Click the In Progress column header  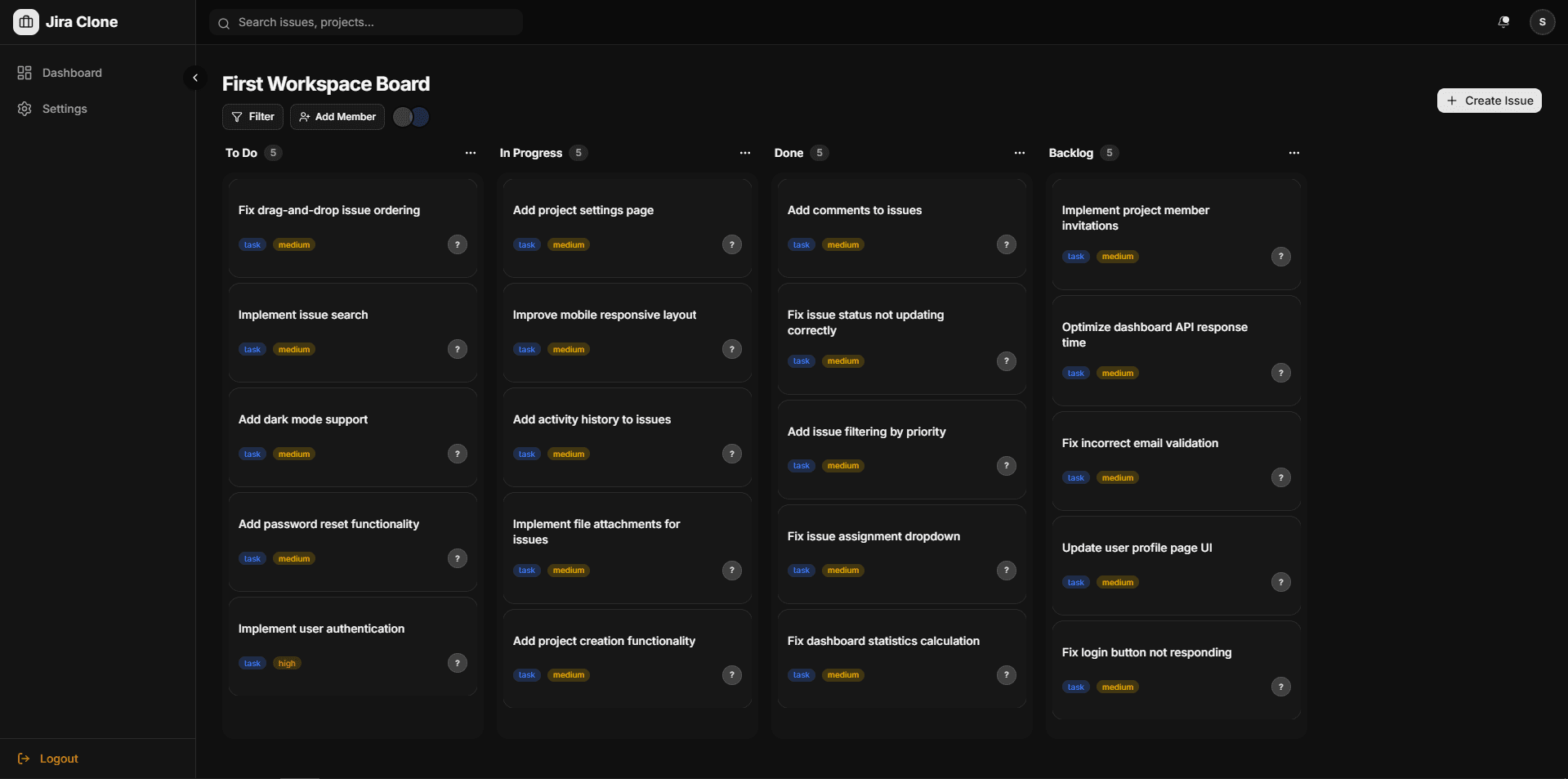(x=531, y=153)
